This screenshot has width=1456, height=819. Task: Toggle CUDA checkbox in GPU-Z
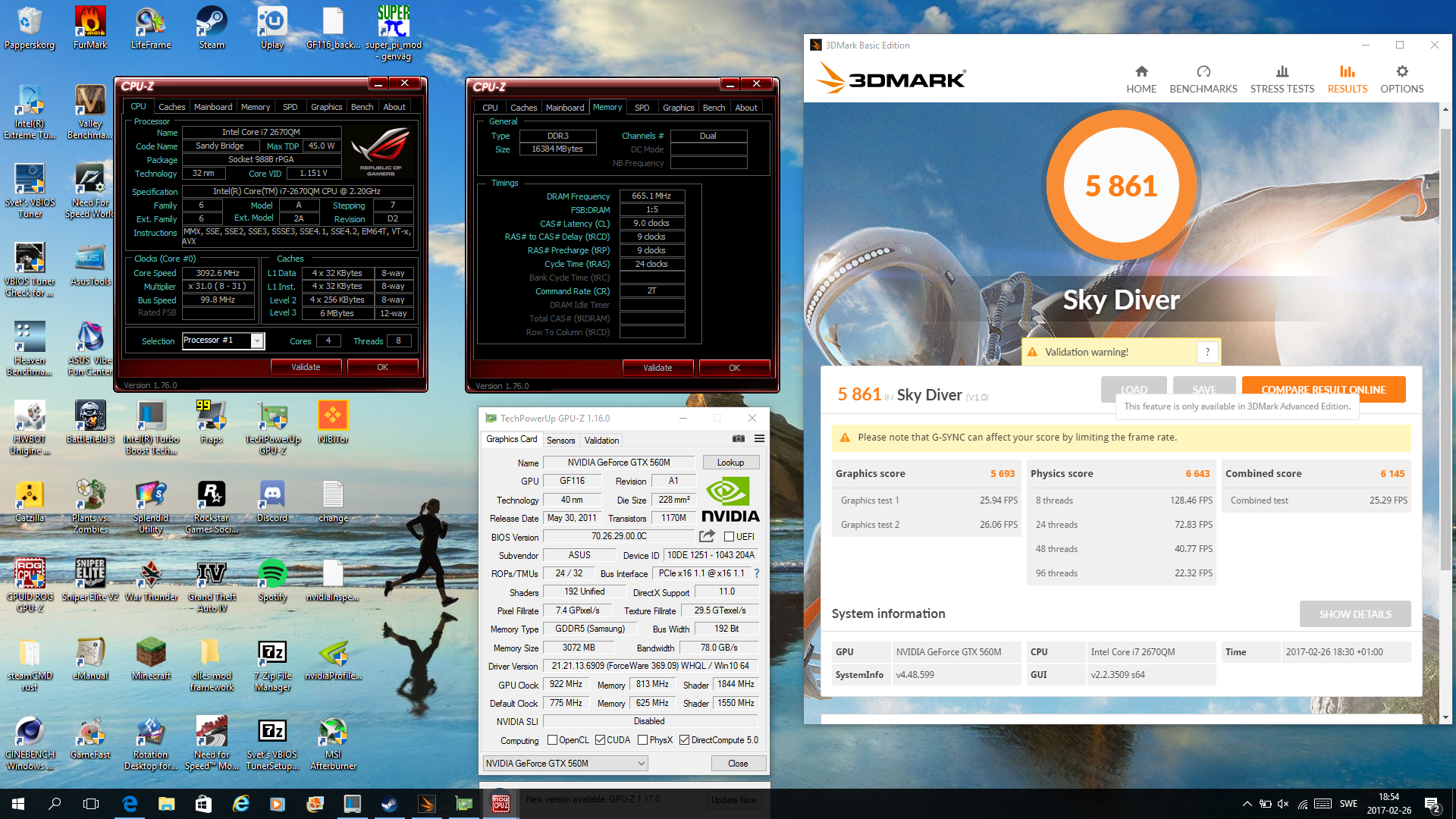tap(600, 740)
